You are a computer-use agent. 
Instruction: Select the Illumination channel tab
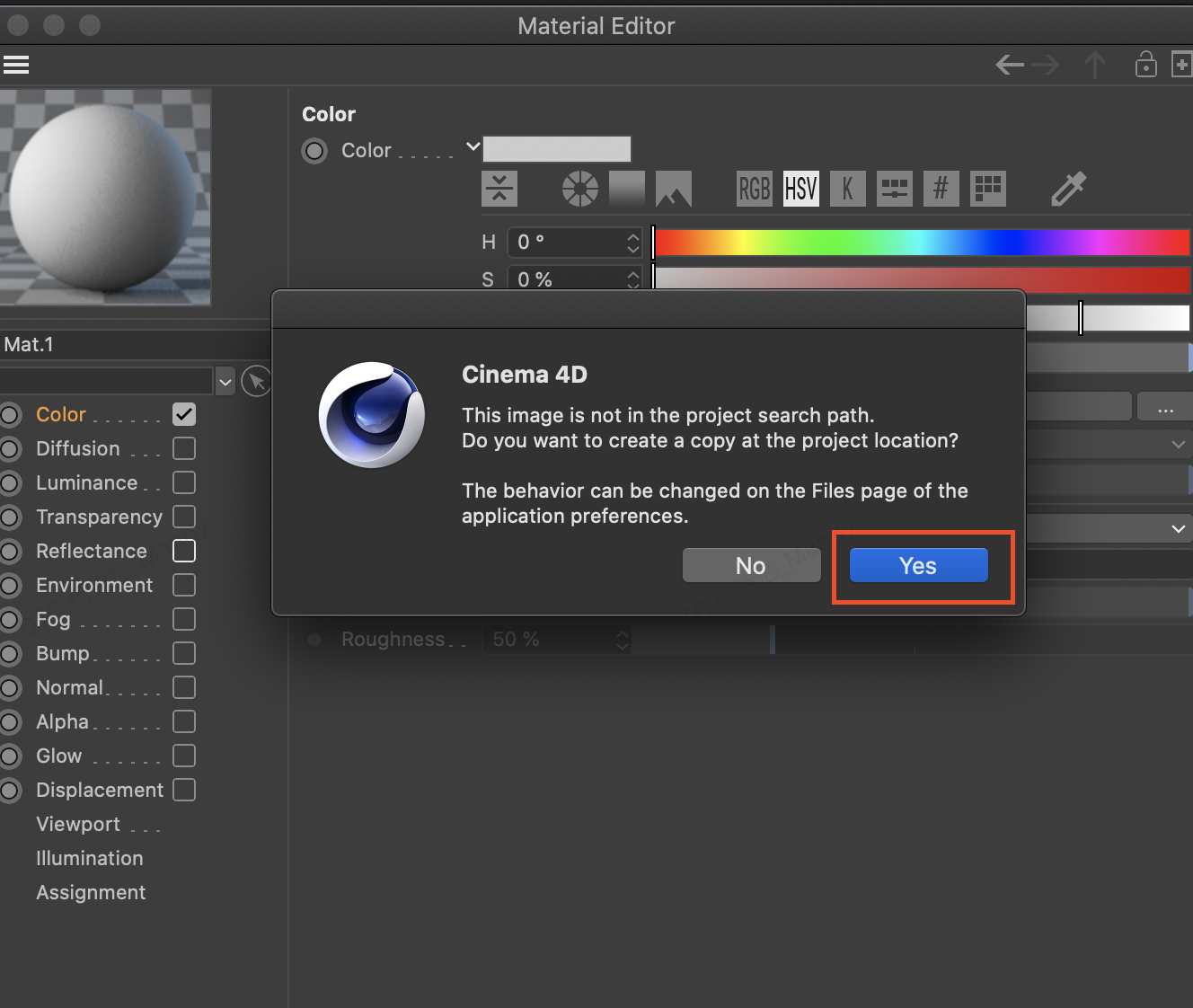click(90, 858)
